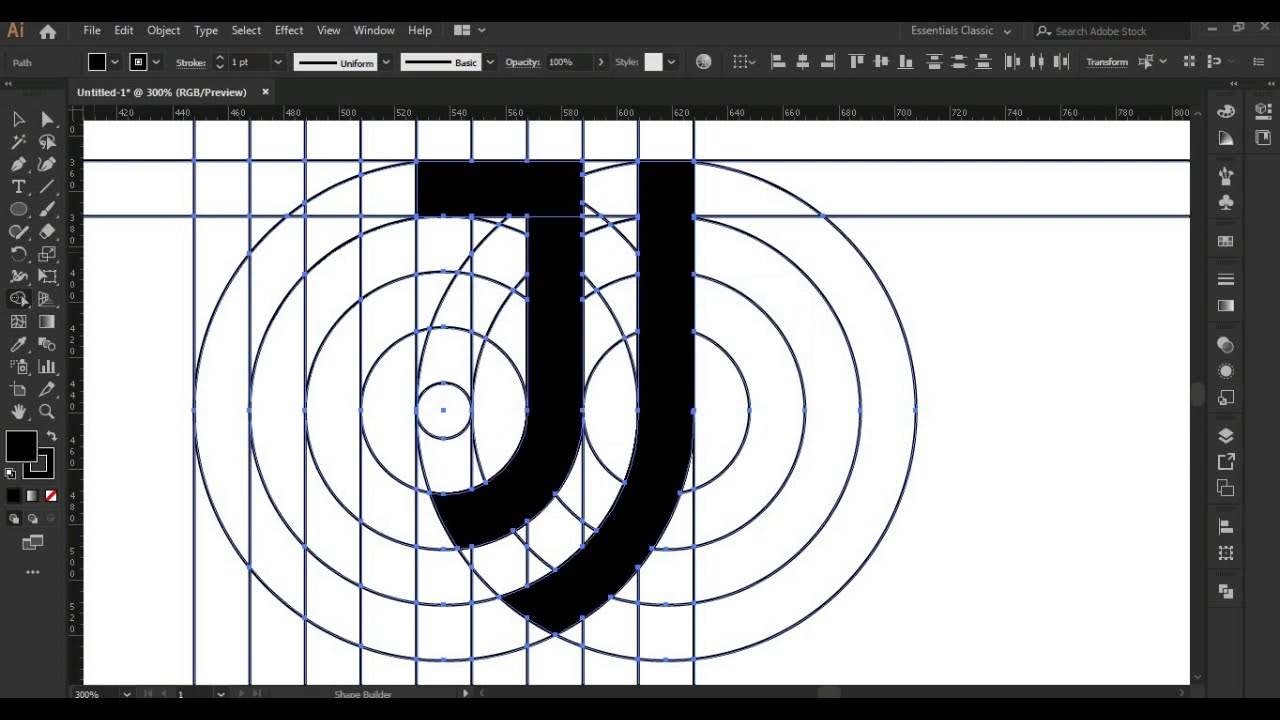Viewport: 1280px width, 720px height.
Task: Open the zoom level dropdown at 300%
Action: (x=127, y=694)
